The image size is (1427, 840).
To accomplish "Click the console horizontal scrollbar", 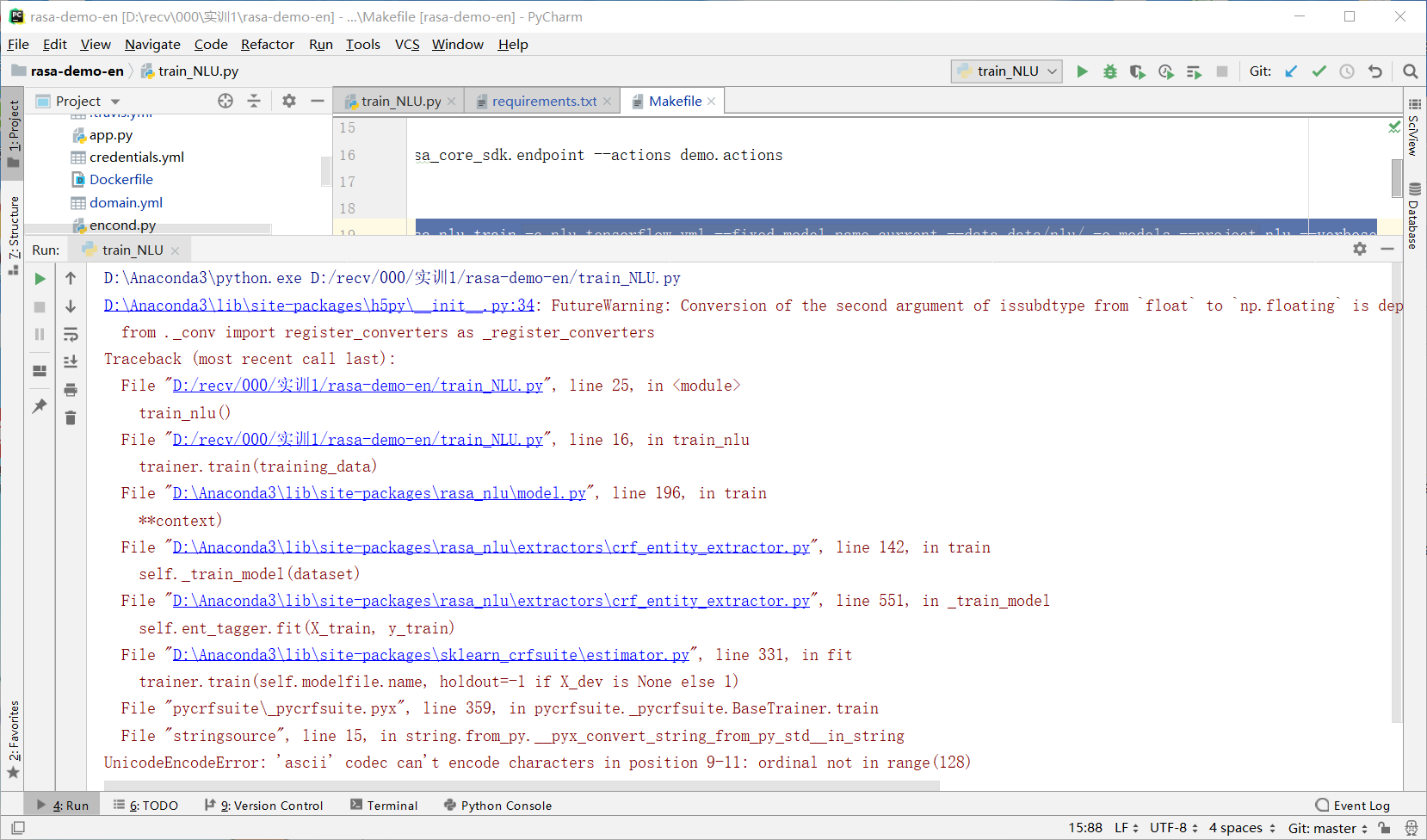I will coord(522,785).
